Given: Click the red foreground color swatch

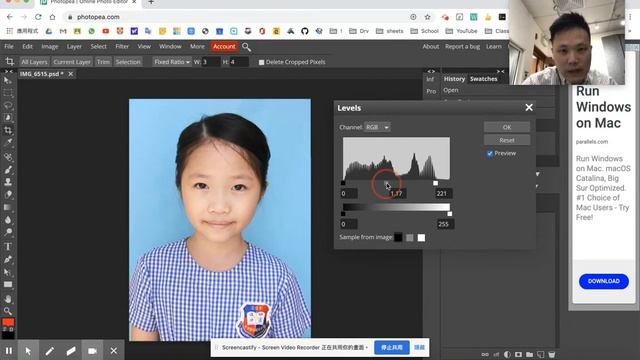Looking at the screenshot, I should pyautogui.click(x=8, y=322).
